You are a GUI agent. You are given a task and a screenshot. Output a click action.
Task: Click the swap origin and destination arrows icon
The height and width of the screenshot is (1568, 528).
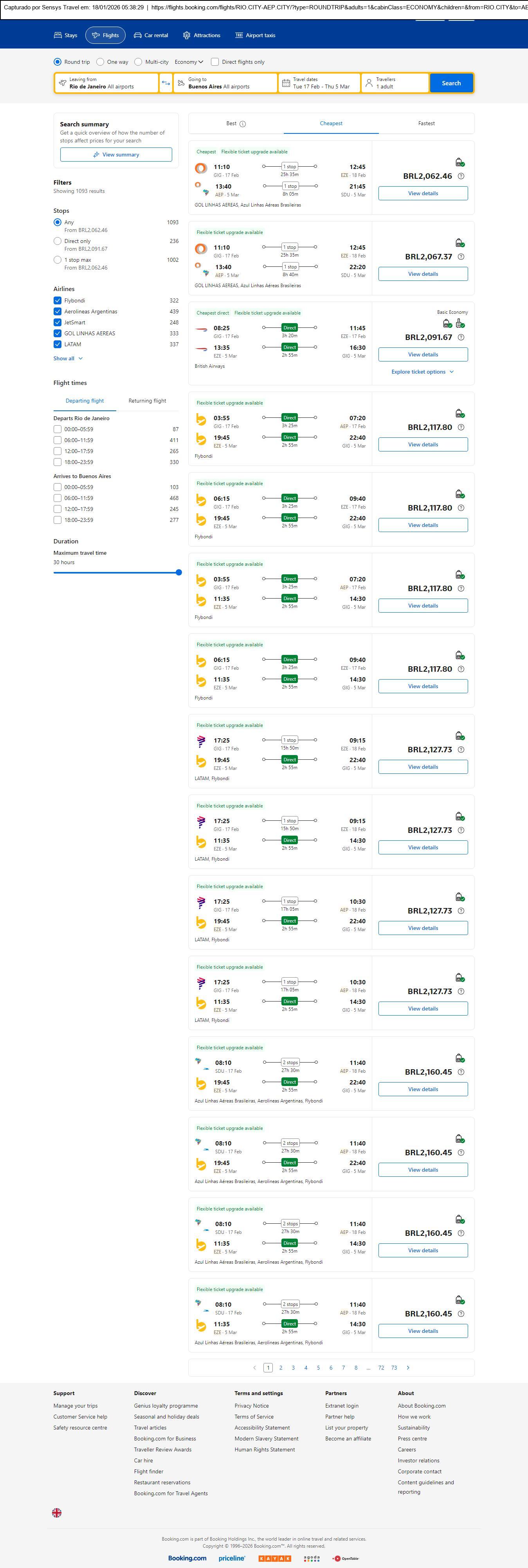coord(166,83)
